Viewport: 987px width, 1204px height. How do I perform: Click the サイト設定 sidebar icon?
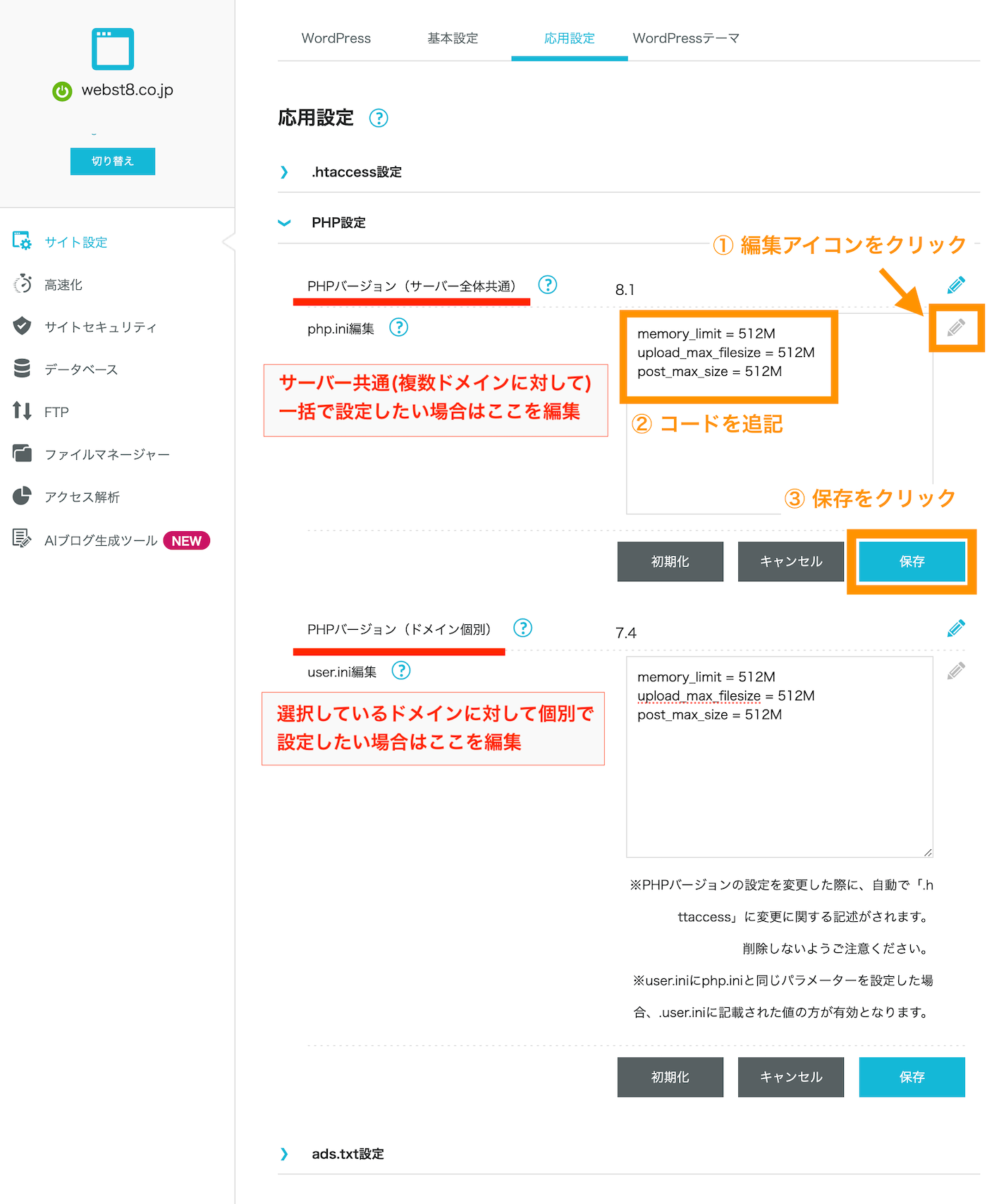point(22,241)
